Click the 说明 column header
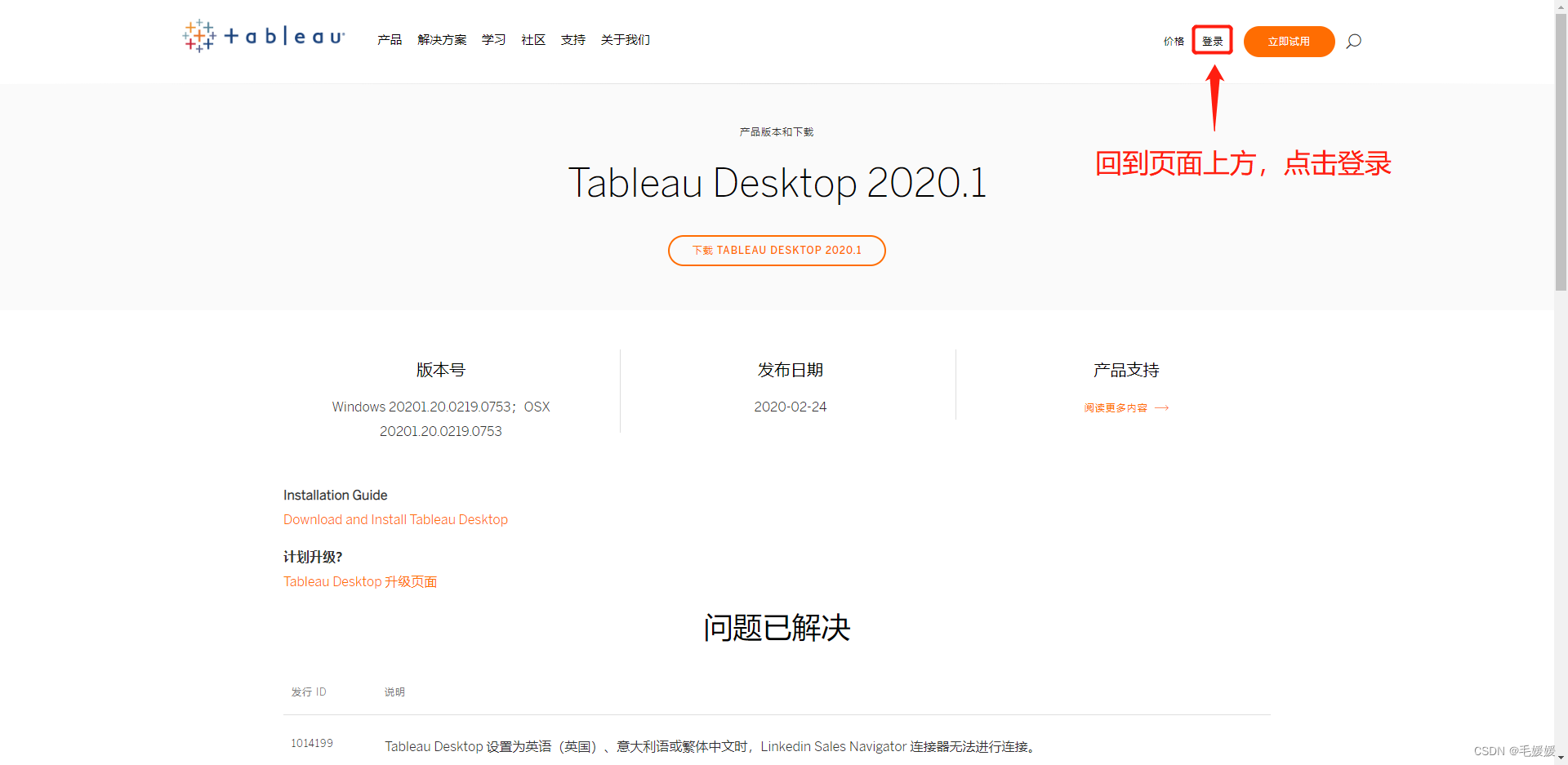 point(394,692)
